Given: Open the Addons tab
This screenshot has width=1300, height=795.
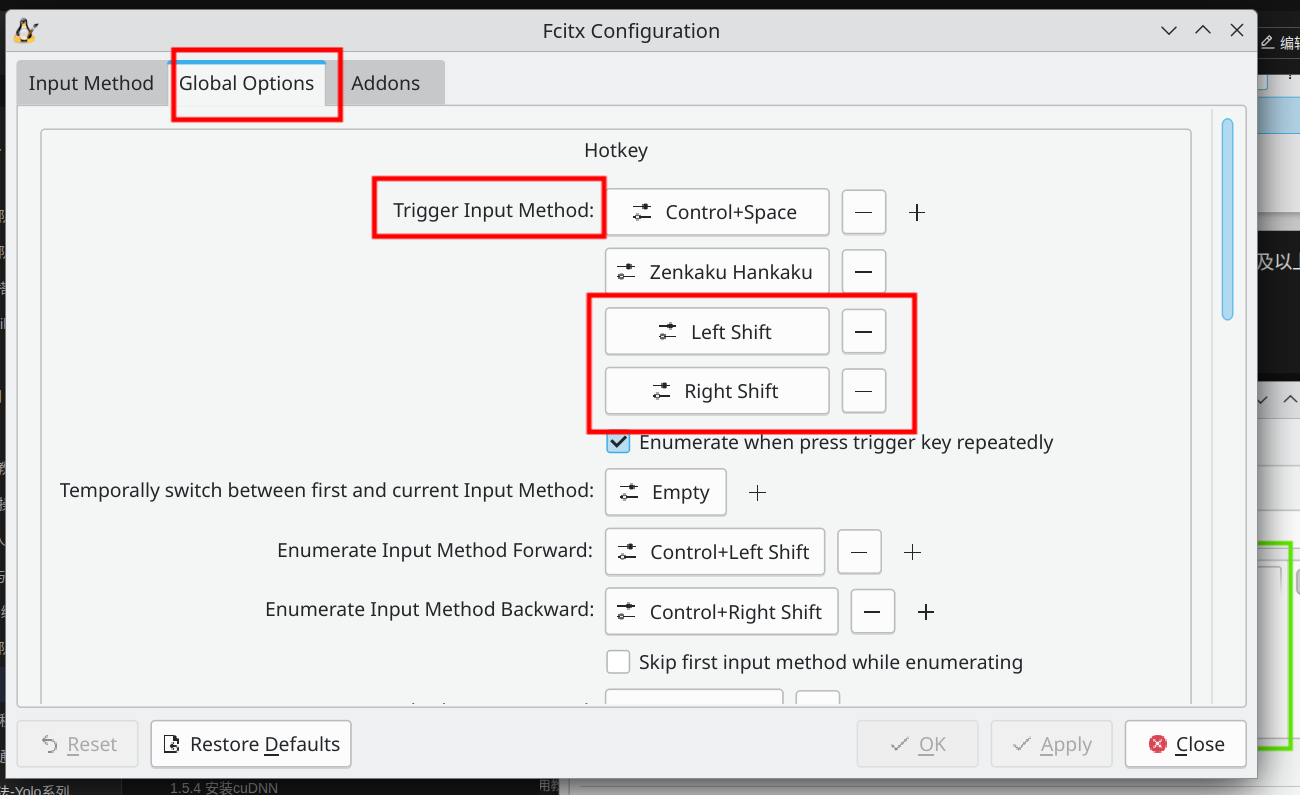Looking at the screenshot, I should coord(386,83).
